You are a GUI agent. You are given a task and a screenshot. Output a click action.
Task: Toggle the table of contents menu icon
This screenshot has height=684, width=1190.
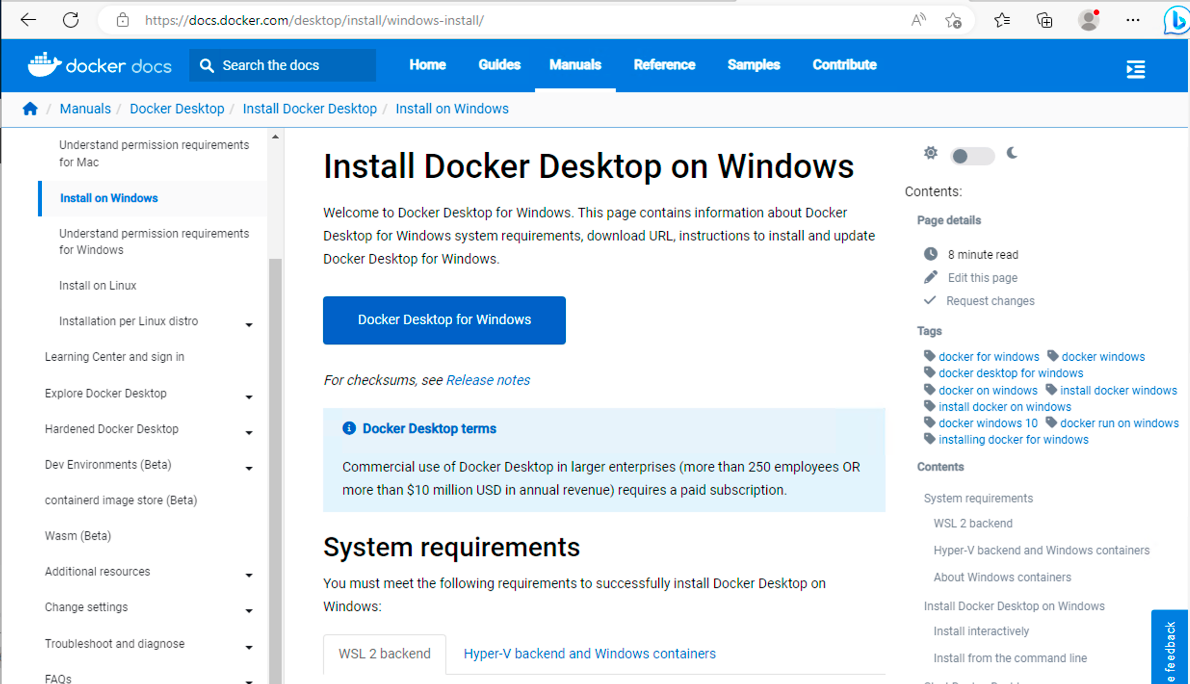(x=1135, y=69)
